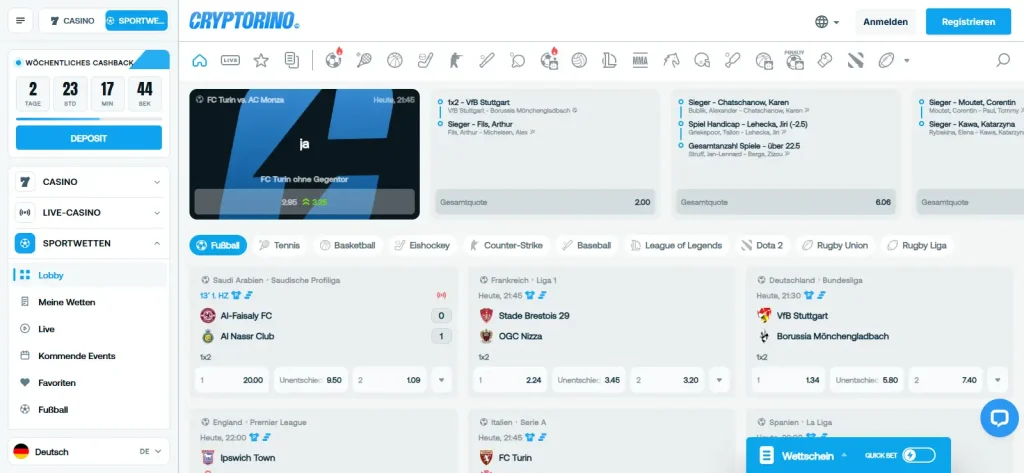Expand the Live-Casino sidebar section
Screen dimensions: 1024x473
pos(88,212)
